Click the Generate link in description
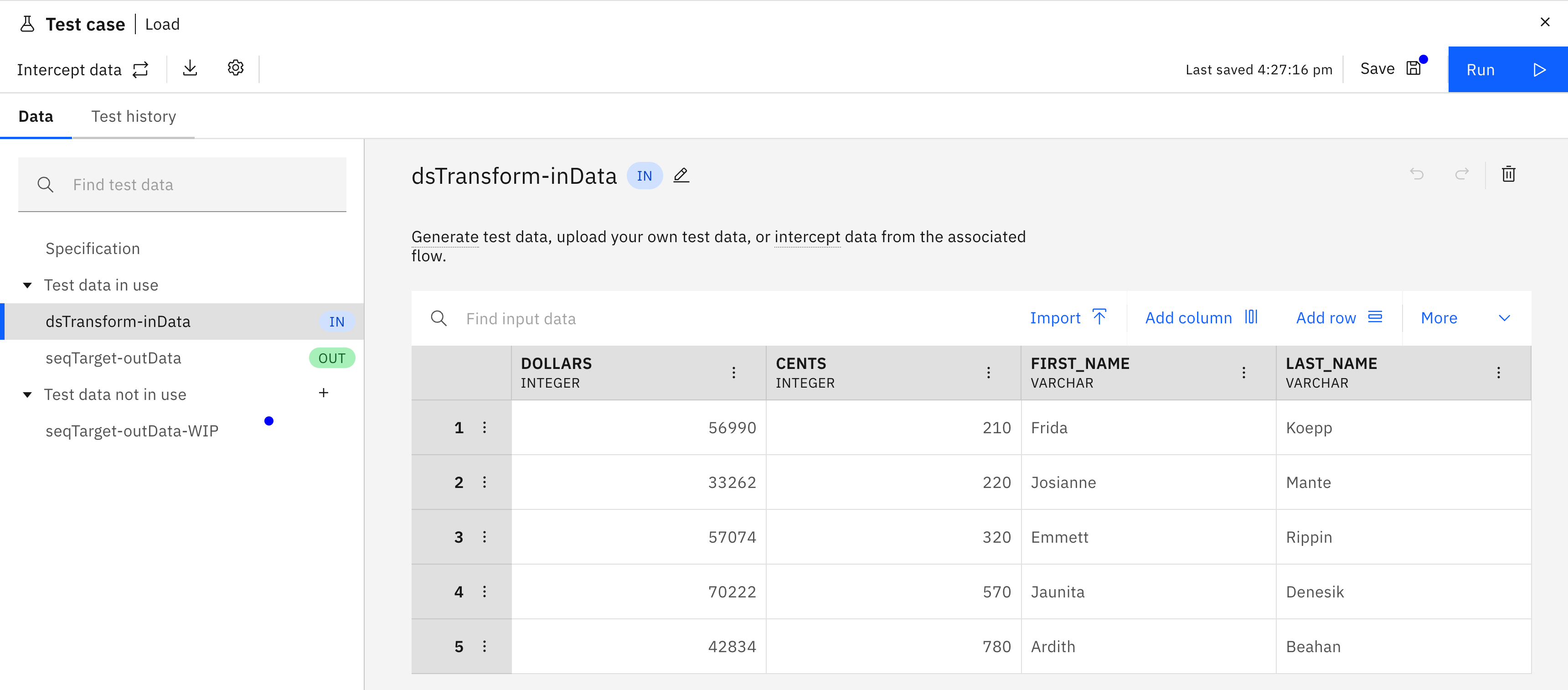1568x690 pixels. (x=444, y=237)
